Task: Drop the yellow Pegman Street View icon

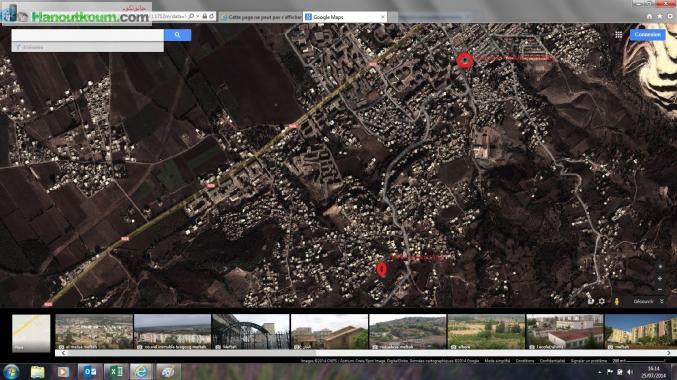Action: pos(617,301)
